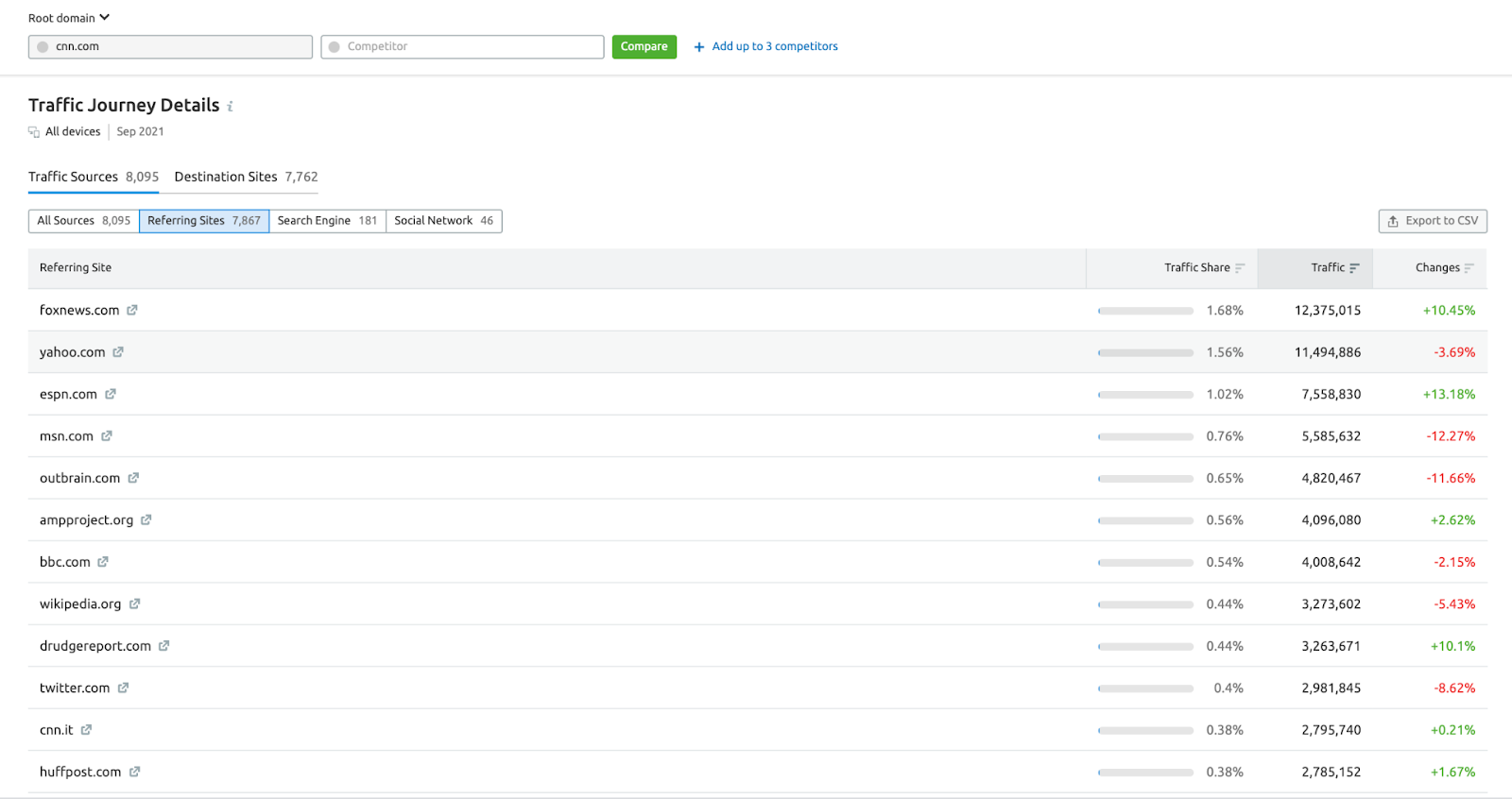Open external link icon next to foxnews.com
1512x799 pixels.
132,310
